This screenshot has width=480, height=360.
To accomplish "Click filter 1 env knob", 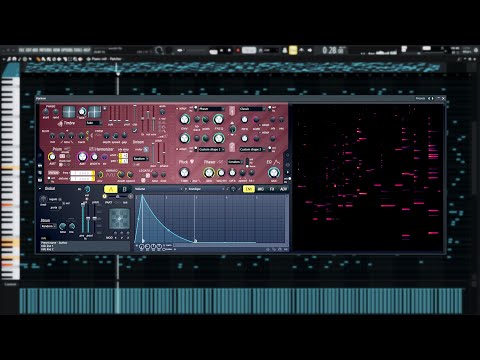I will [184, 119].
